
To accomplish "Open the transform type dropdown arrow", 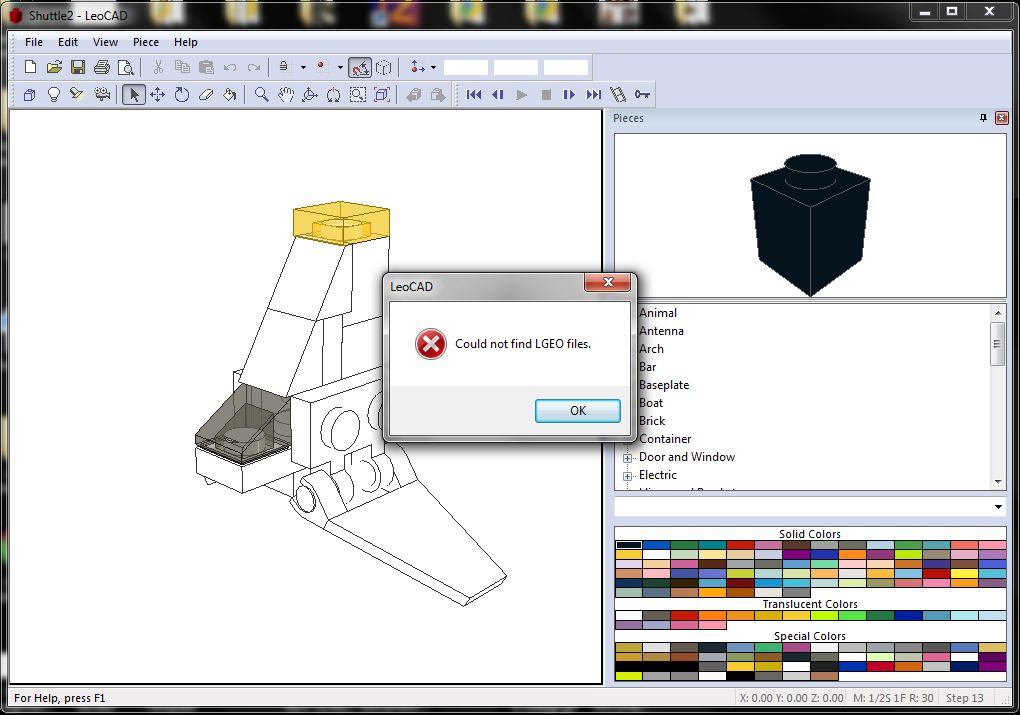I will 433,67.
